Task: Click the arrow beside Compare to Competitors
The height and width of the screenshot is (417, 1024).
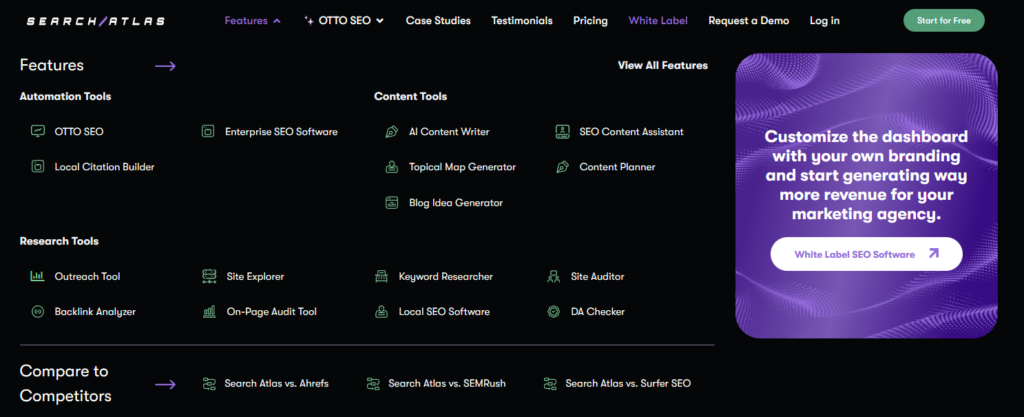Action: pyautogui.click(x=165, y=384)
